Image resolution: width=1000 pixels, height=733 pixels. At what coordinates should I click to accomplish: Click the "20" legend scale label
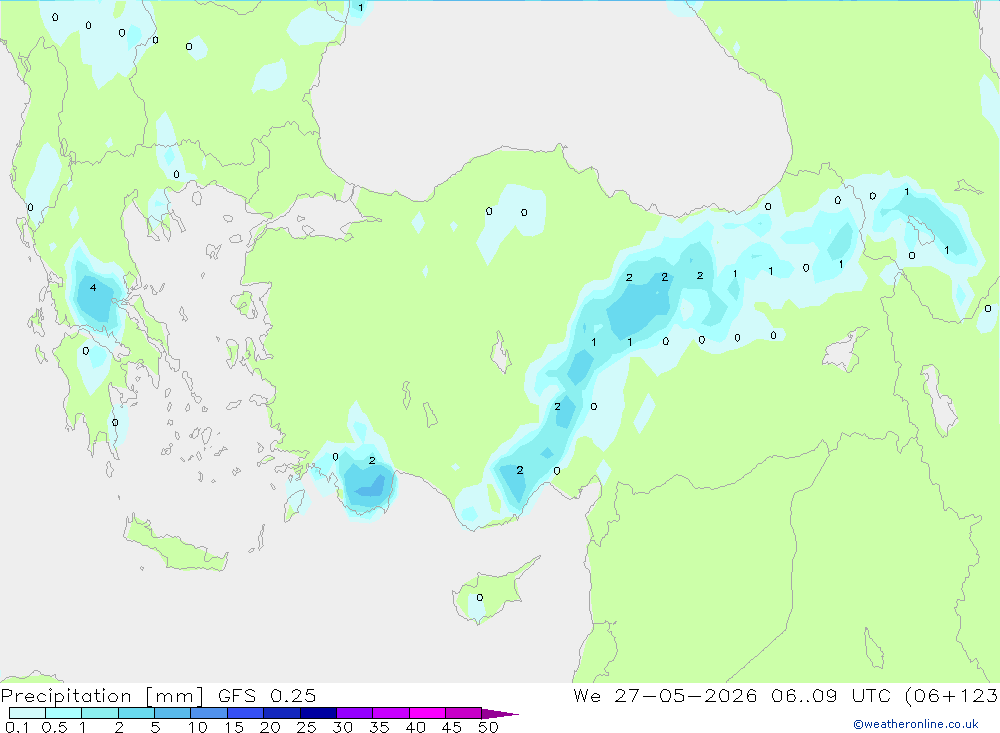click(x=270, y=727)
